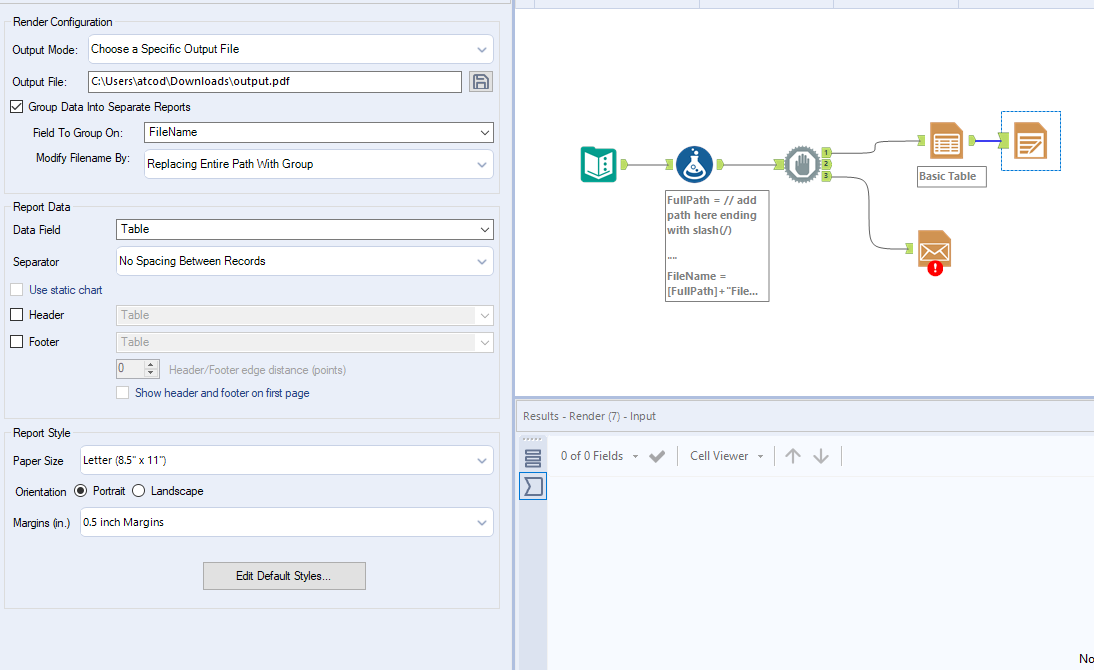The width and height of the screenshot is (1094, 670).
Task: Select the Input Data tool on the canvas
Action: coord(598,163)
